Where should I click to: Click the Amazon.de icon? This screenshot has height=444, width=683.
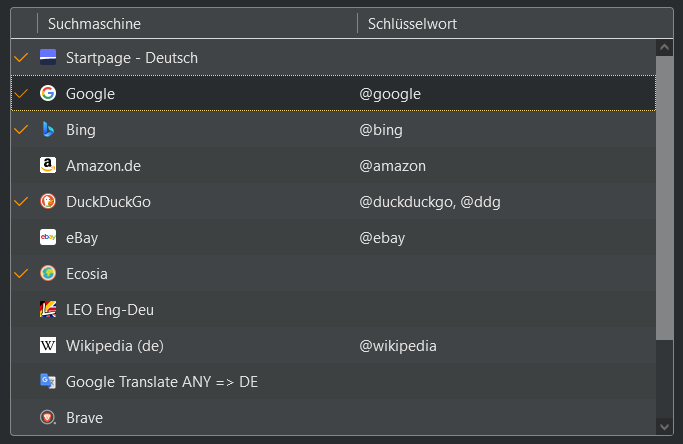(48, 165)
